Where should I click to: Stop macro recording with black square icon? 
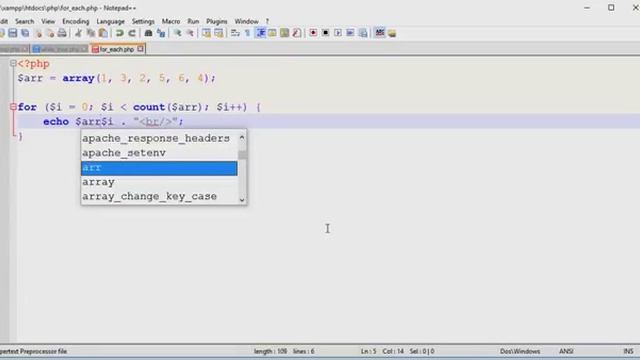coord(325,33)
